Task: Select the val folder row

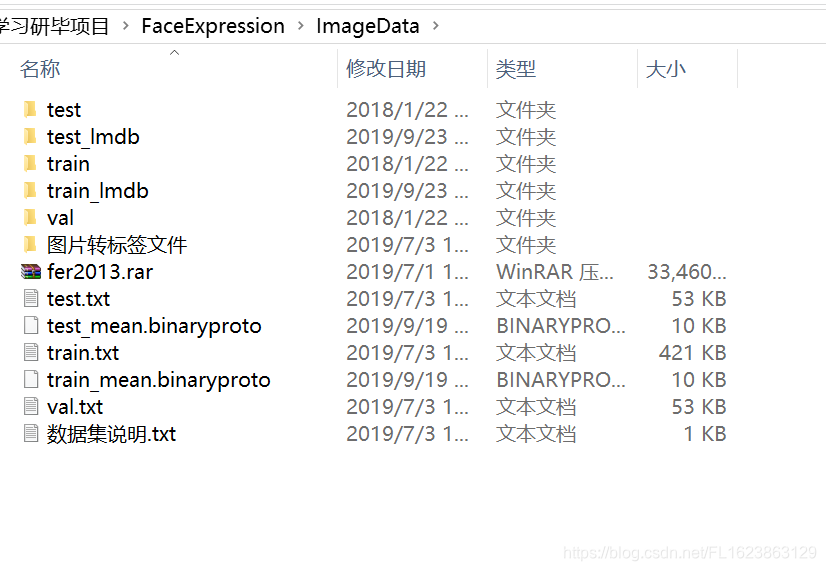Action: pyautogui.click(x=60, y=218)
